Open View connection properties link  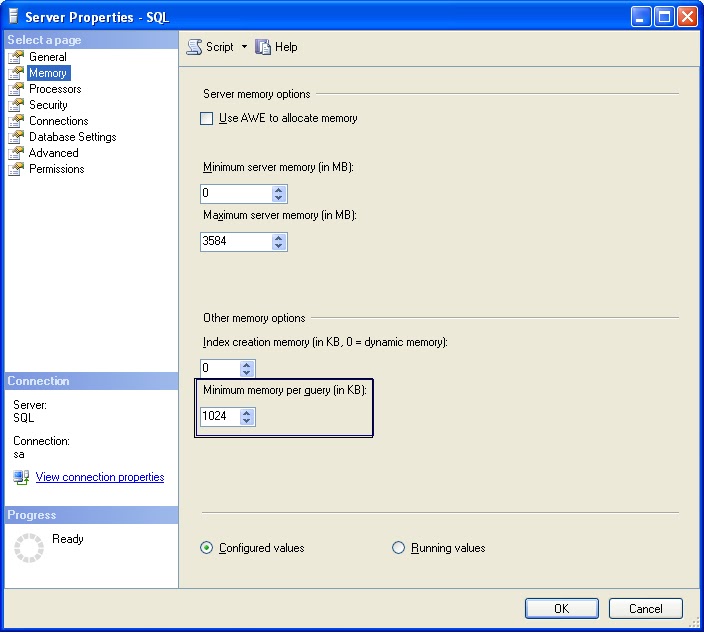(x=100, y=477)
